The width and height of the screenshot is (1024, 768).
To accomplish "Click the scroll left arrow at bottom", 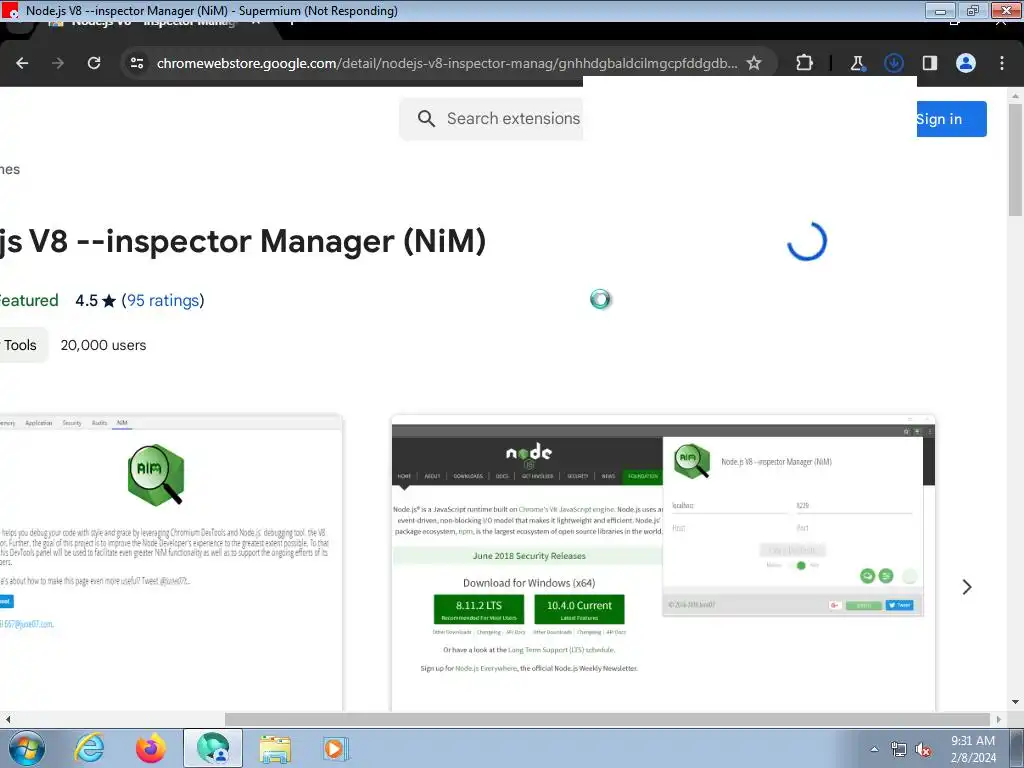I will (8, 719).
